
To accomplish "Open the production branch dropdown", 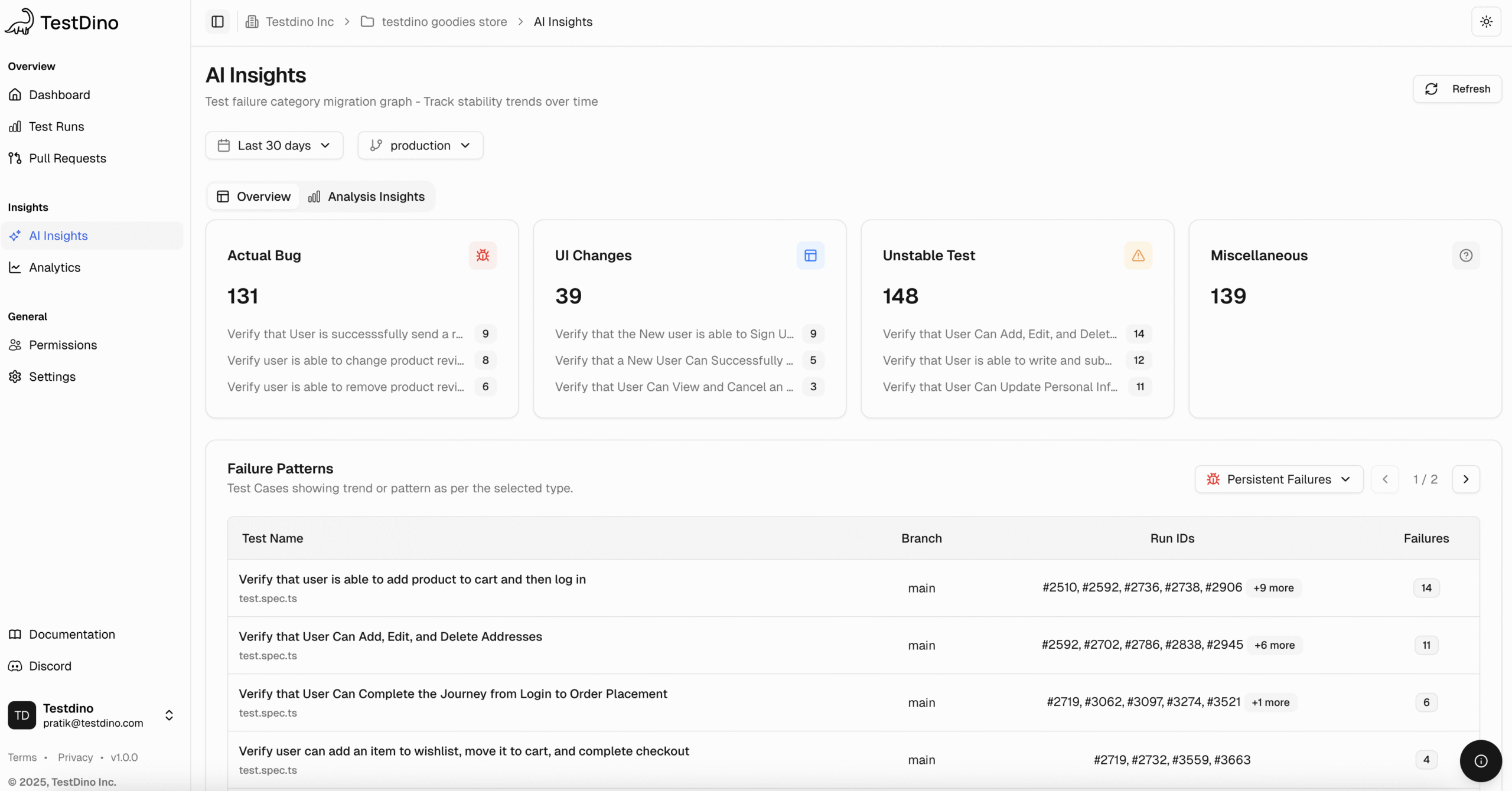I will click(x=420, y=145).
